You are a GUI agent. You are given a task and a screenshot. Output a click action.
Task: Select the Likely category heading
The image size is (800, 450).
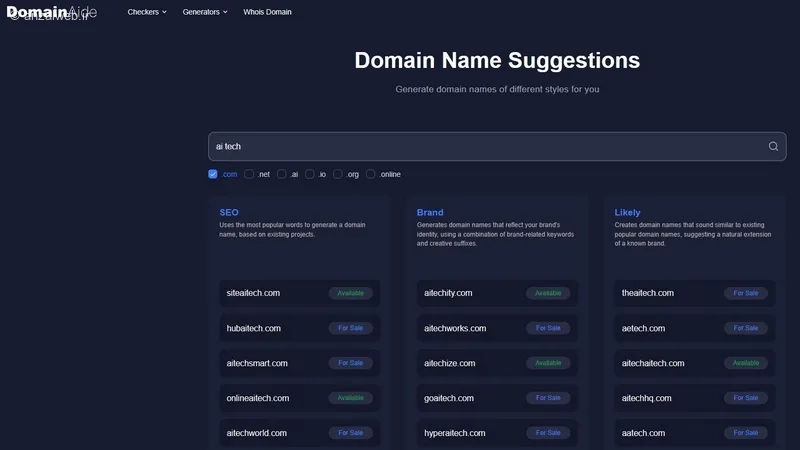click(x=628, y=212)
